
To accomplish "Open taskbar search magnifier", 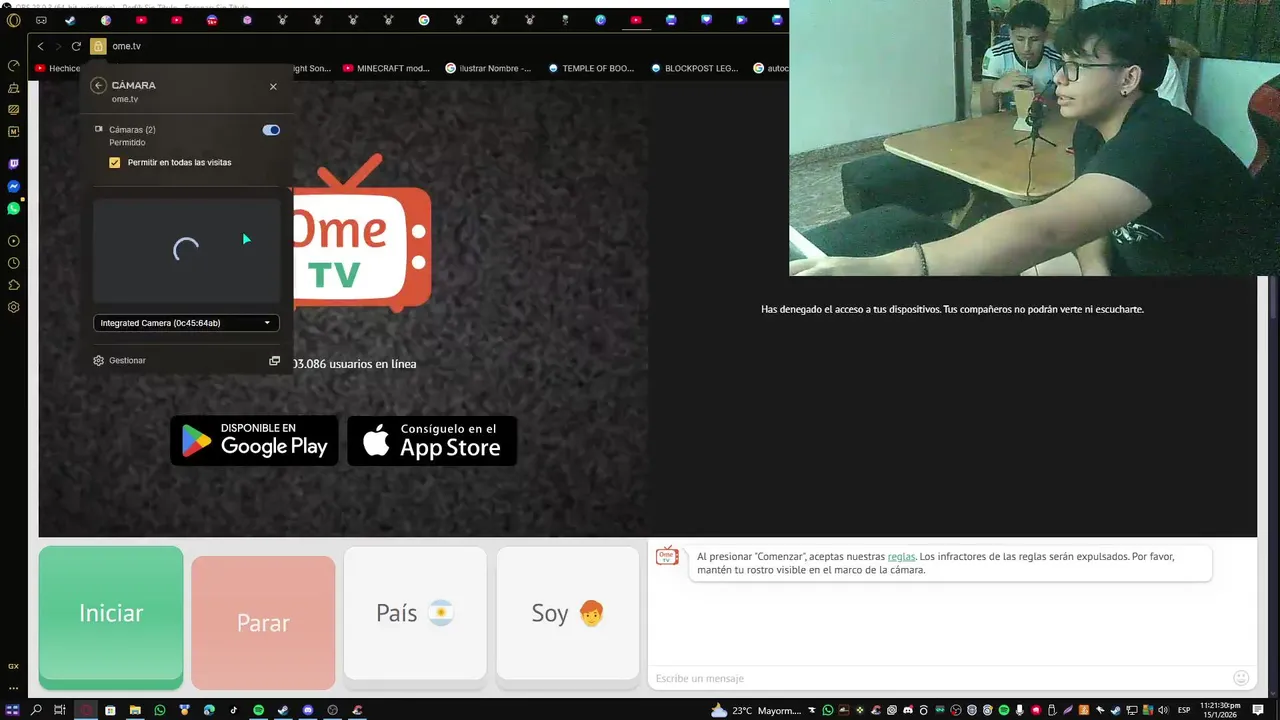I will [37, 710].
